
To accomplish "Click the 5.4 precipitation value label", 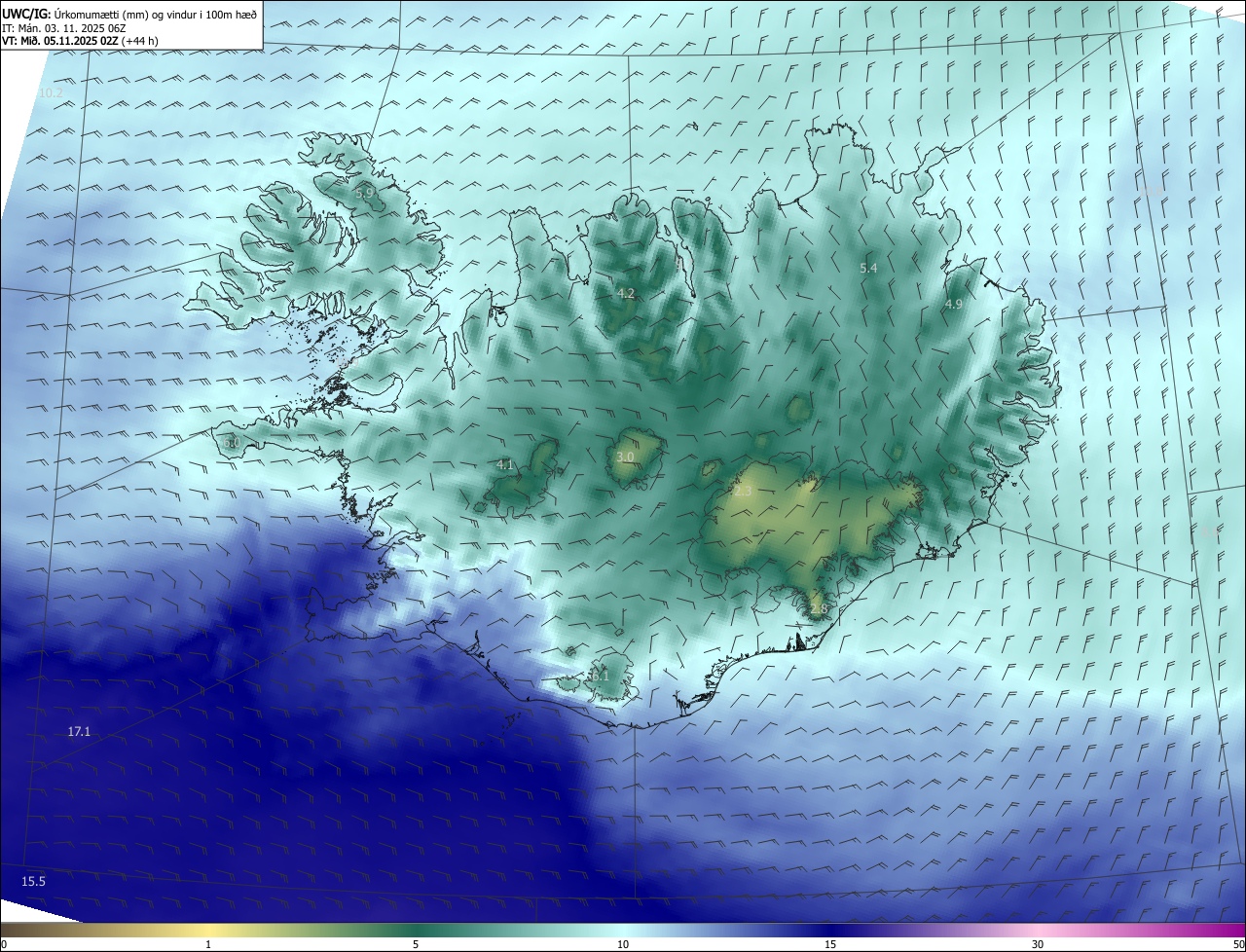I will [869, 268].
